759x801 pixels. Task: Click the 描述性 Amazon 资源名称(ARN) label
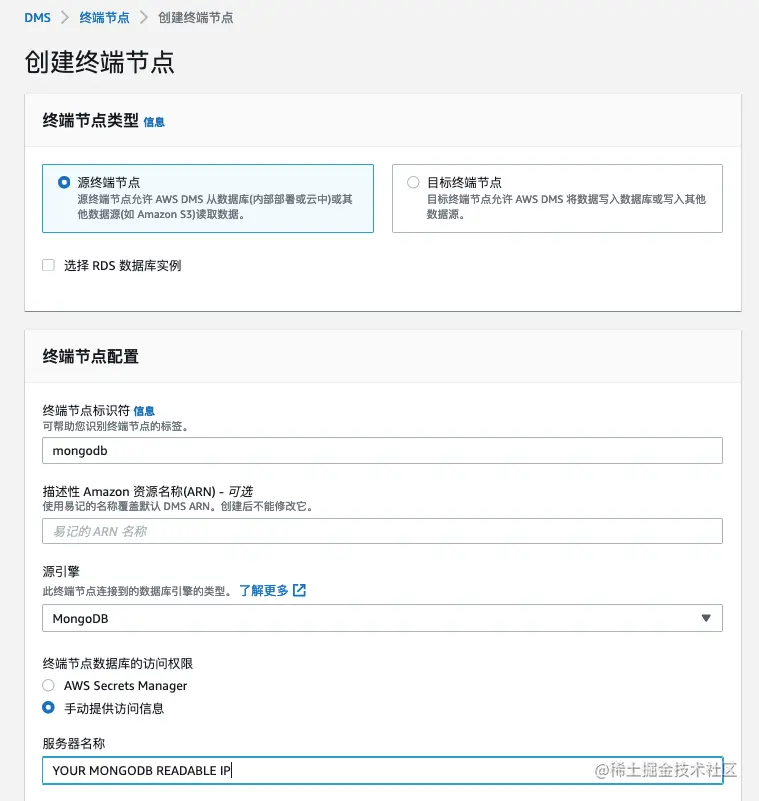pos(148,491)
